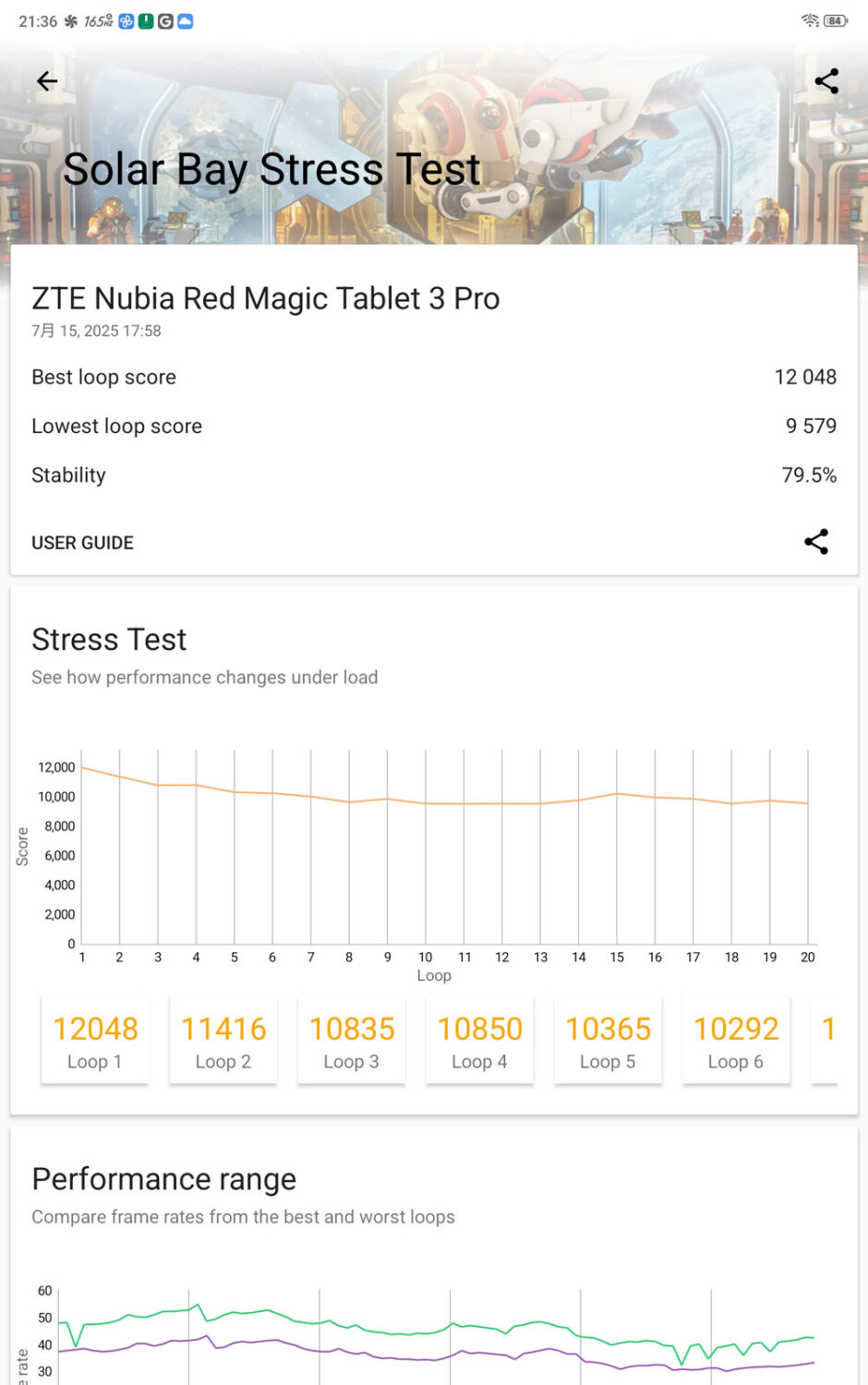Tap the WiFi status icon
The width and height of the screenshot is (868, 1385).
point(810,20)
